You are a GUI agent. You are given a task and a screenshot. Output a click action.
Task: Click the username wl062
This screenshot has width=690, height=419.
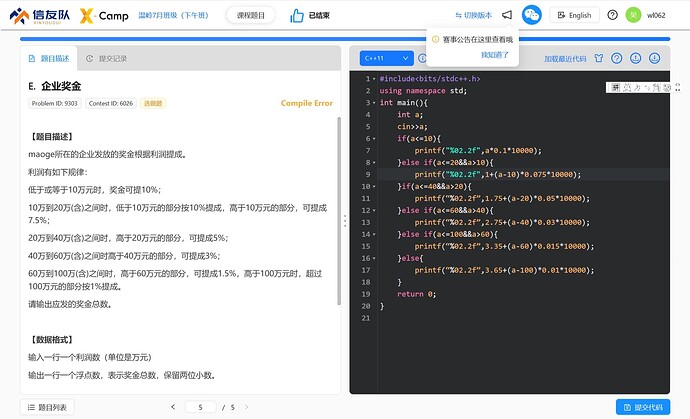point(656,15)
